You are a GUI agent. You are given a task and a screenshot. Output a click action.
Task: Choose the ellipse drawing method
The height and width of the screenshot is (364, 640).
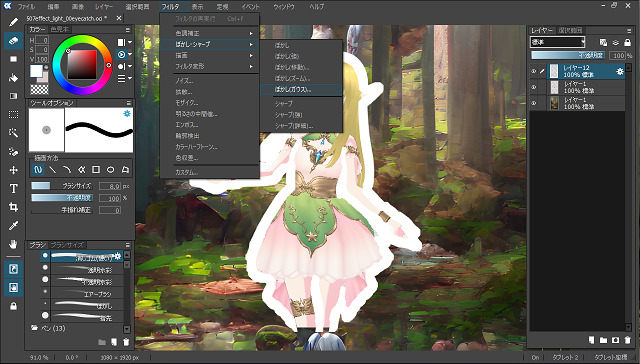click(x=110, y=169)
